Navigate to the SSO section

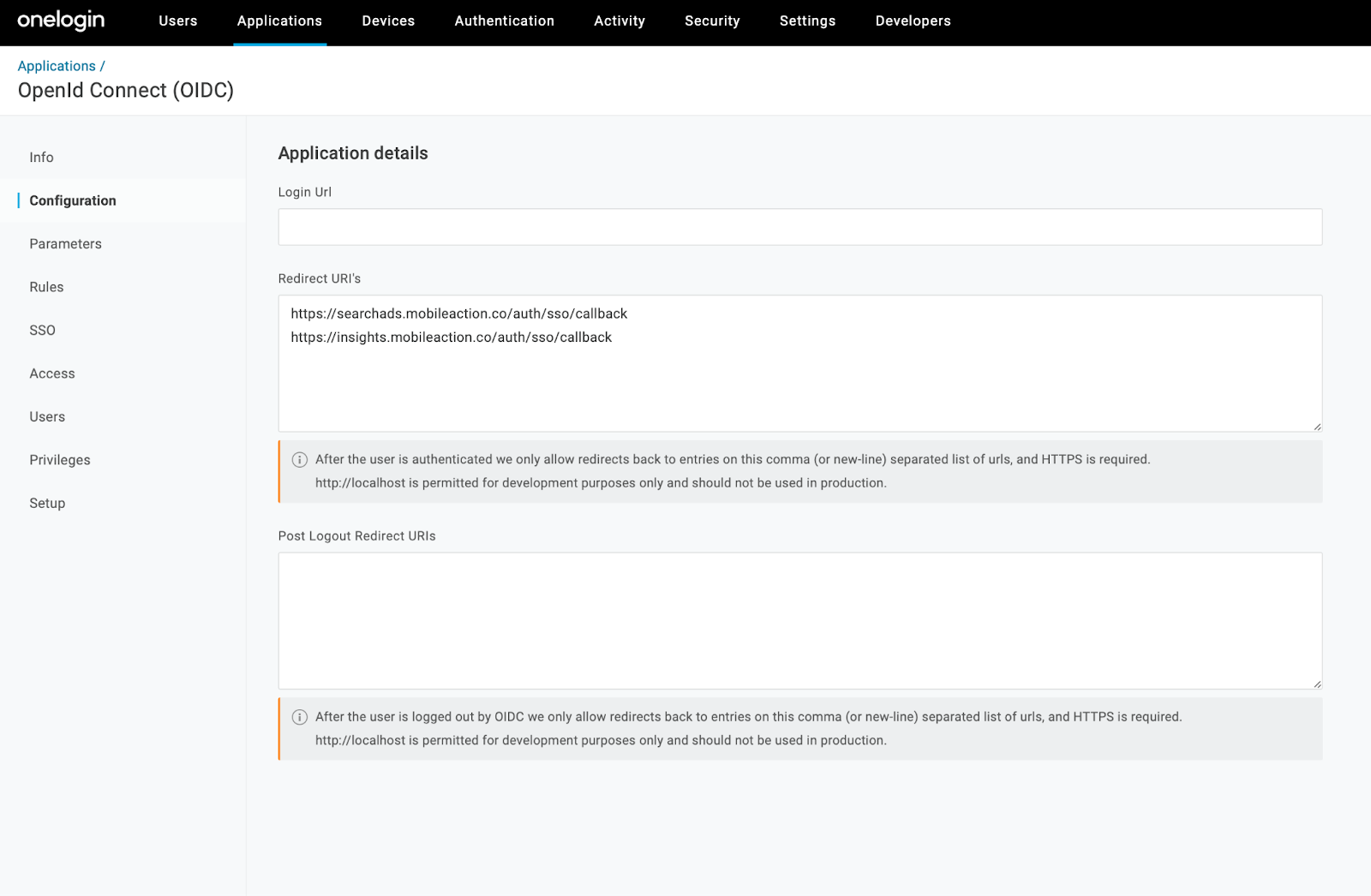pos(42,330)
